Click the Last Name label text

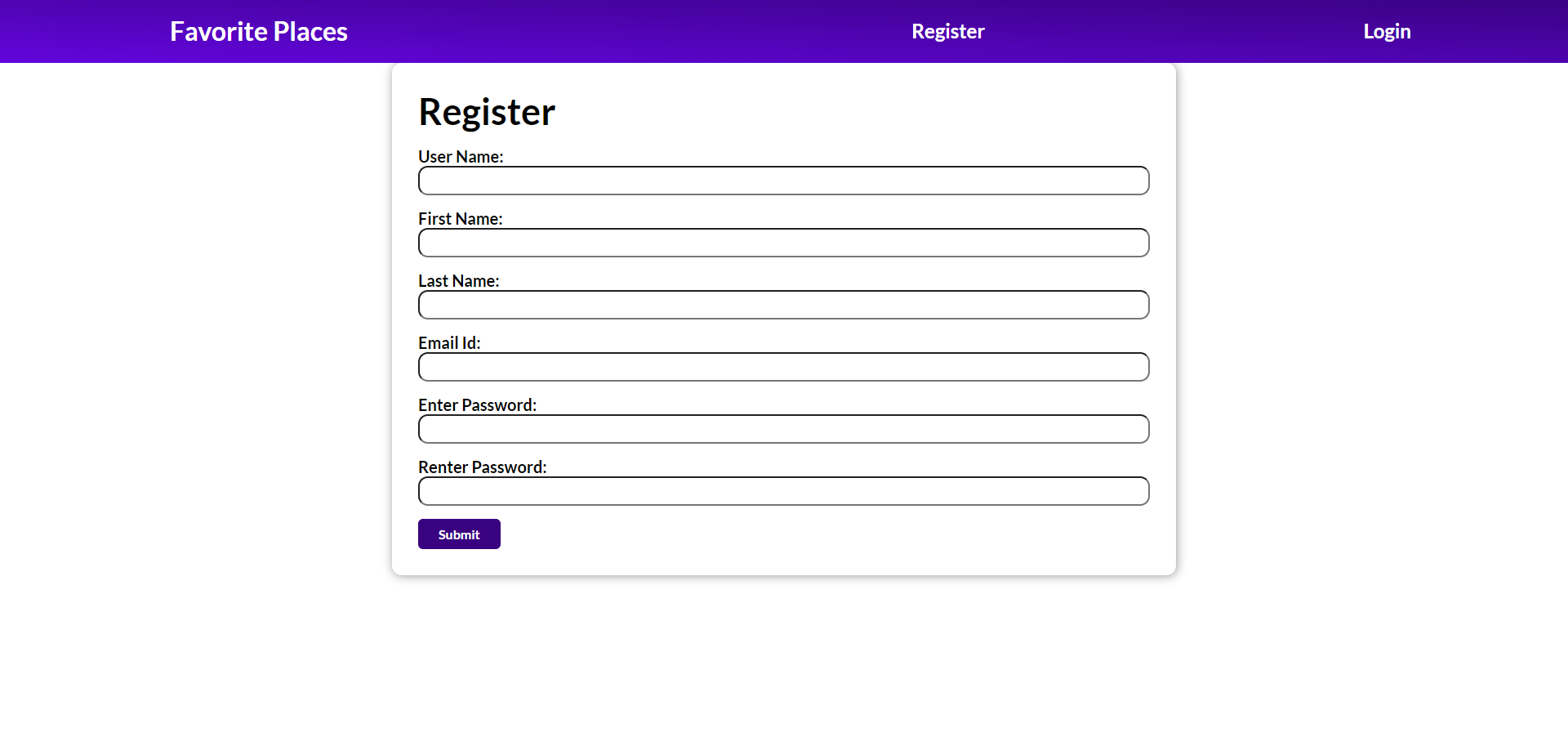tap(458, 280)
